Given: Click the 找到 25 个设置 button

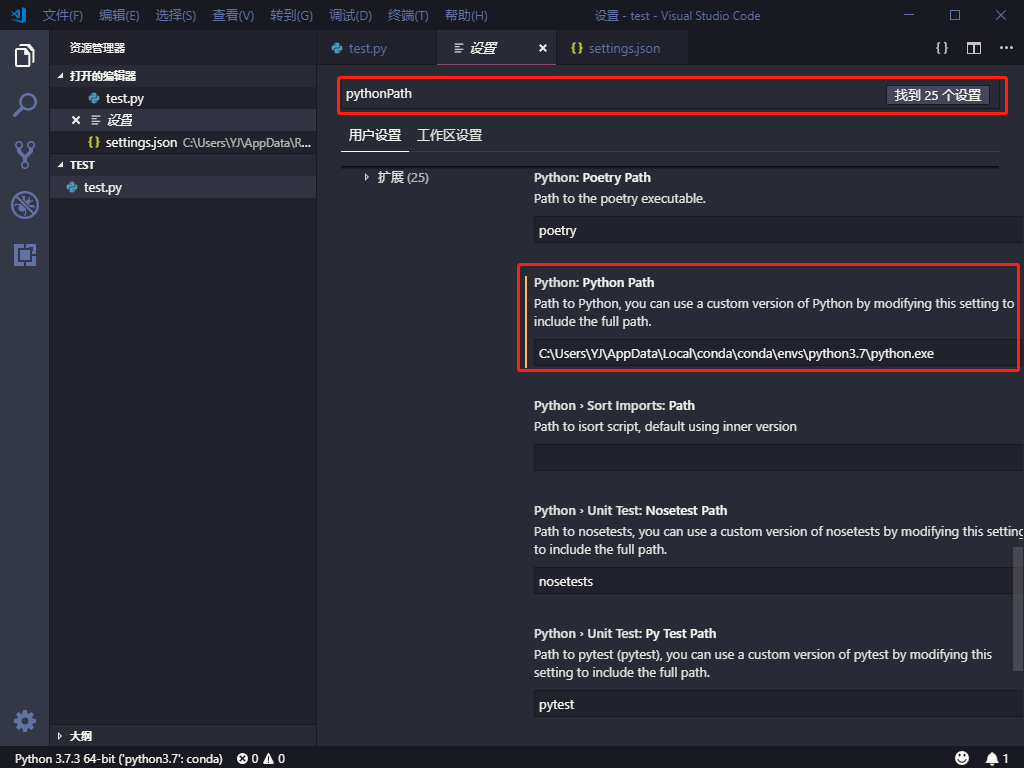Looking at the screenshot, I should click(x=937, y=95).
